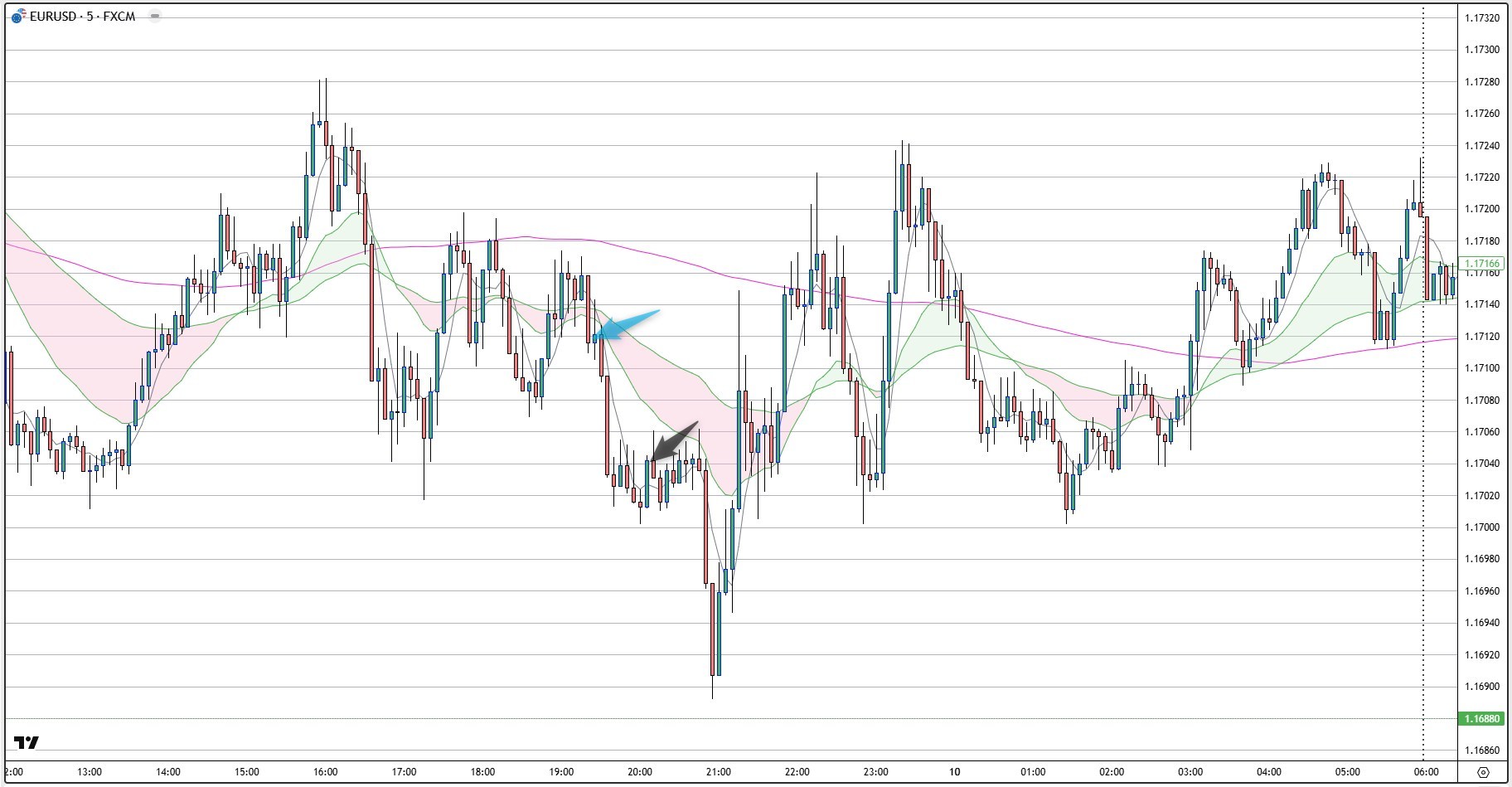Select the green 1.16880 price label
Image resolution: width=1512 pixels, height=787 pixels.
click(x=1482, y=718)
